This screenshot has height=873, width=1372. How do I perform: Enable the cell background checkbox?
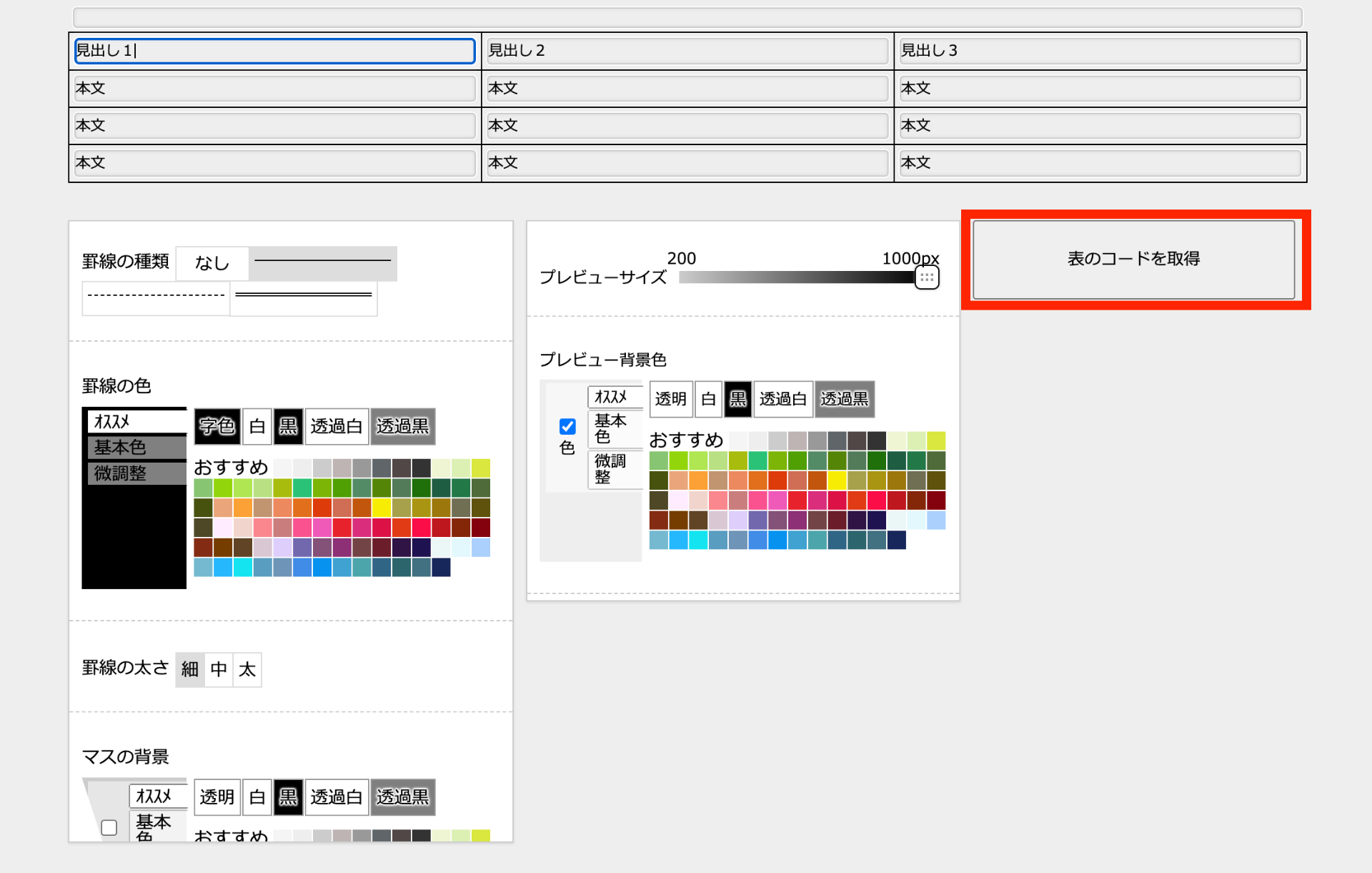(109, 827)
